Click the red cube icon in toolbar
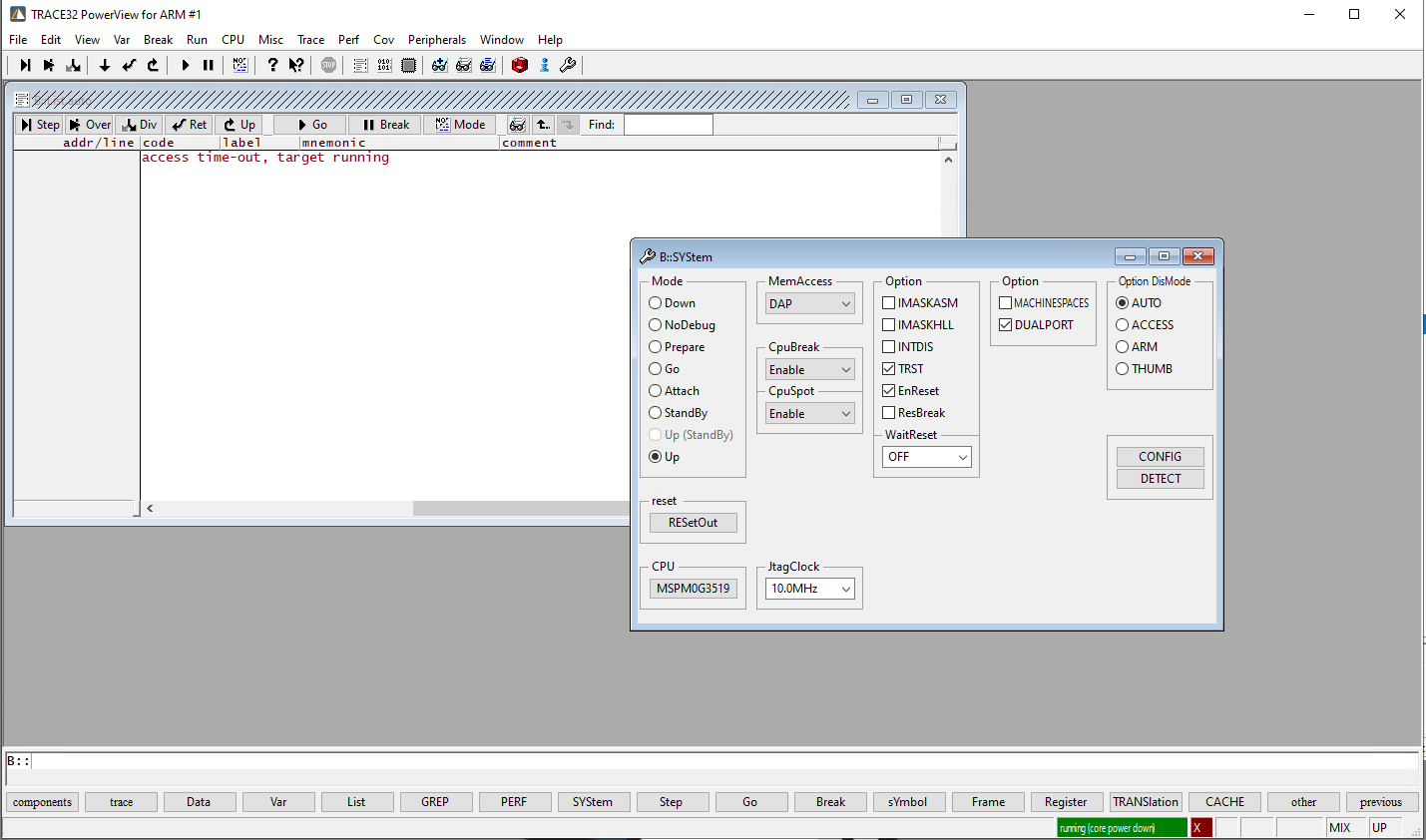1426x840 pixels. 520,65
